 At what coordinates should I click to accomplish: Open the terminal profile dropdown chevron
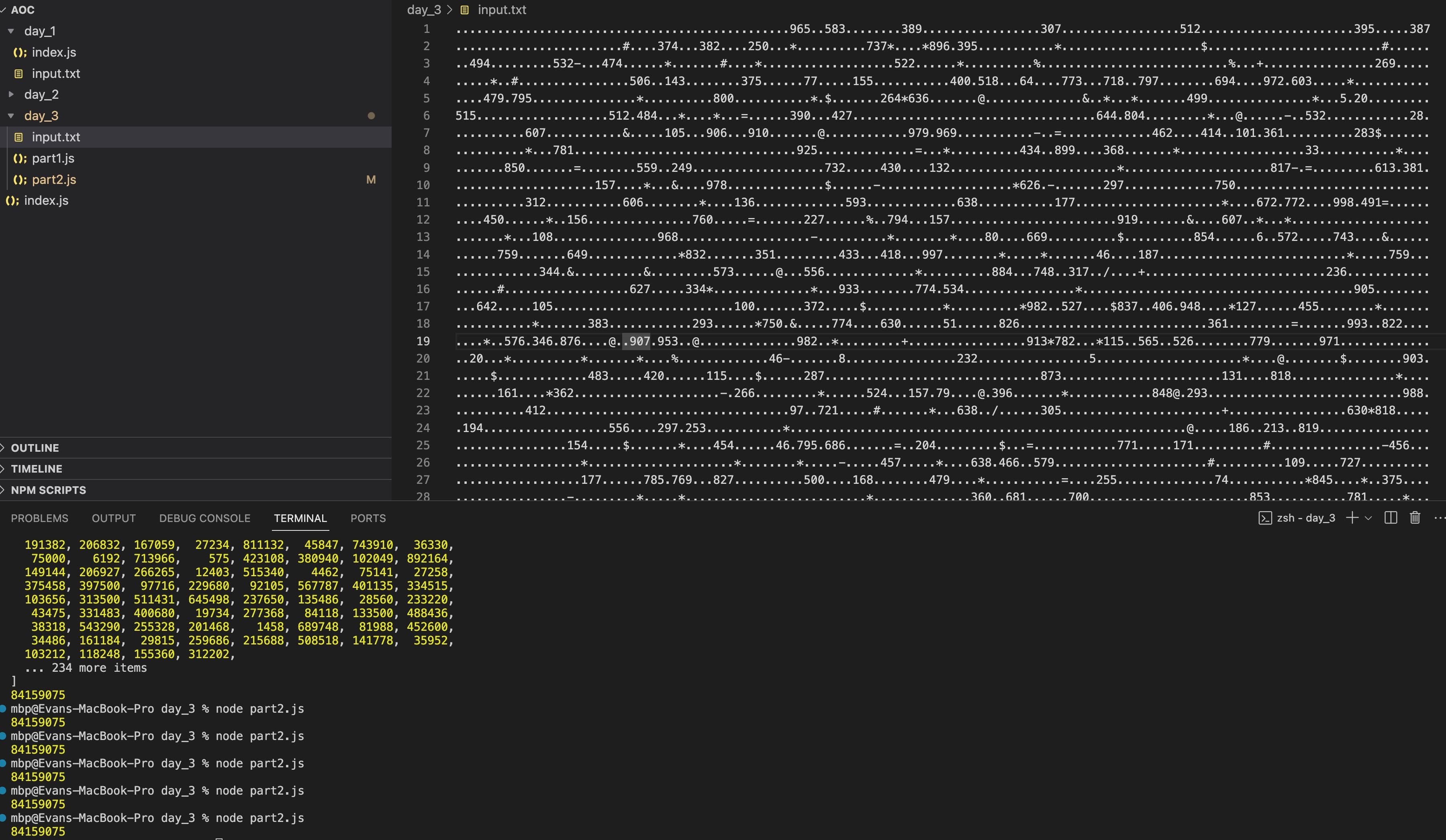click(1368, 518)
